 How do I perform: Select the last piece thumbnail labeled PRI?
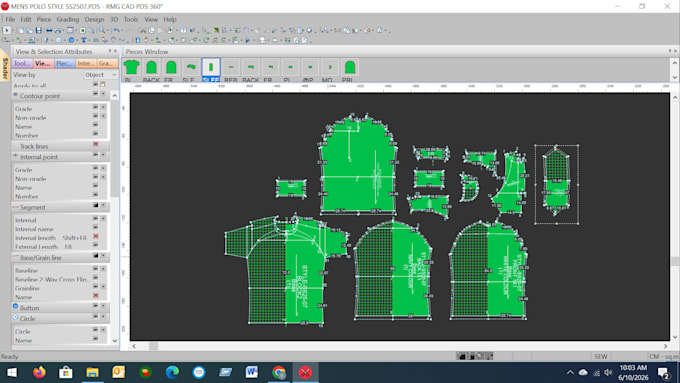point(350,70)
